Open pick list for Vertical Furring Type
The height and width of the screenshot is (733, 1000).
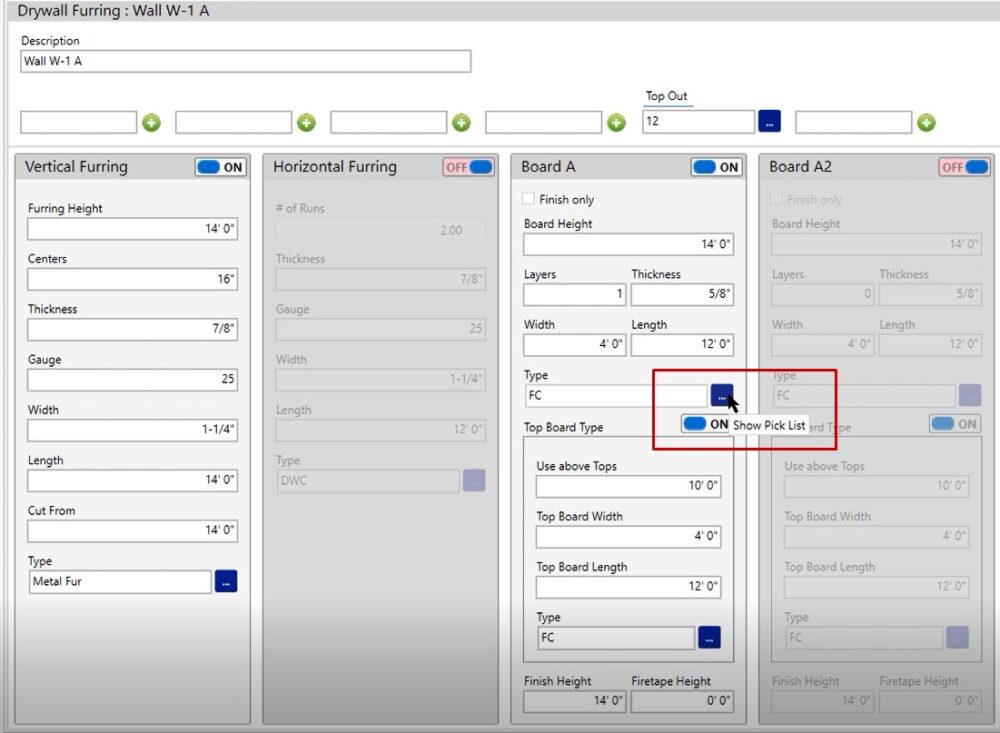226,581
